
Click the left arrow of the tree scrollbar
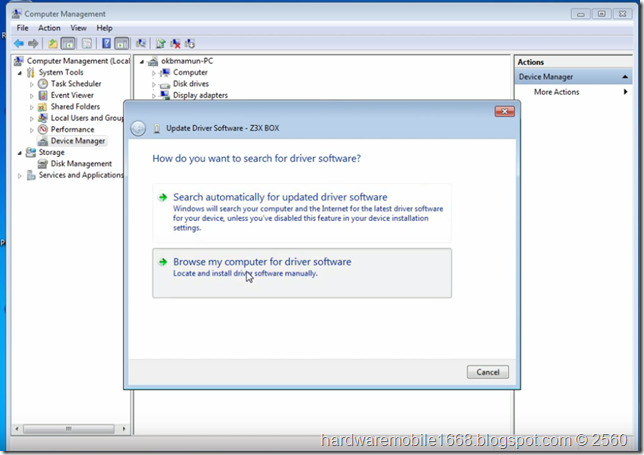click(x=17, y=429)
